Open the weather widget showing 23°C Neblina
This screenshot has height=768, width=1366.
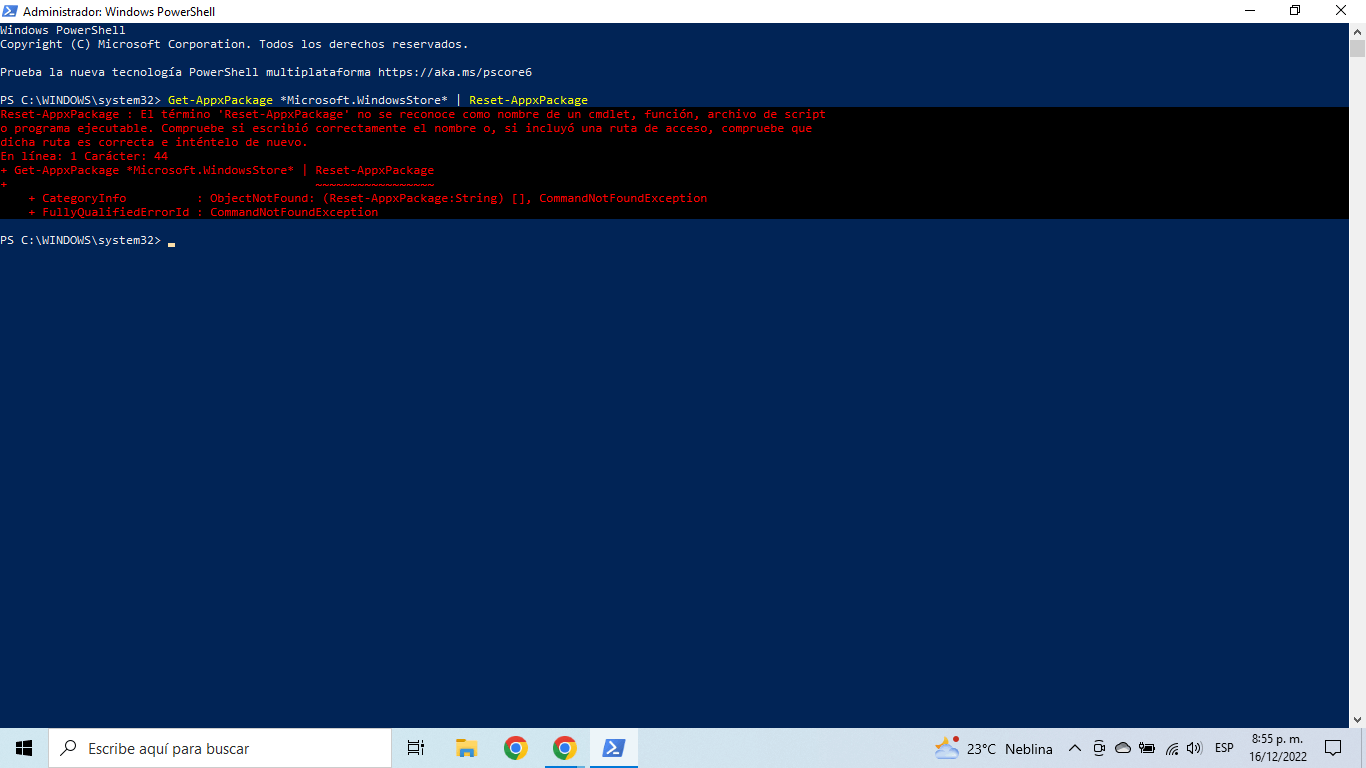pyautogui.click(x=993, y=748)
